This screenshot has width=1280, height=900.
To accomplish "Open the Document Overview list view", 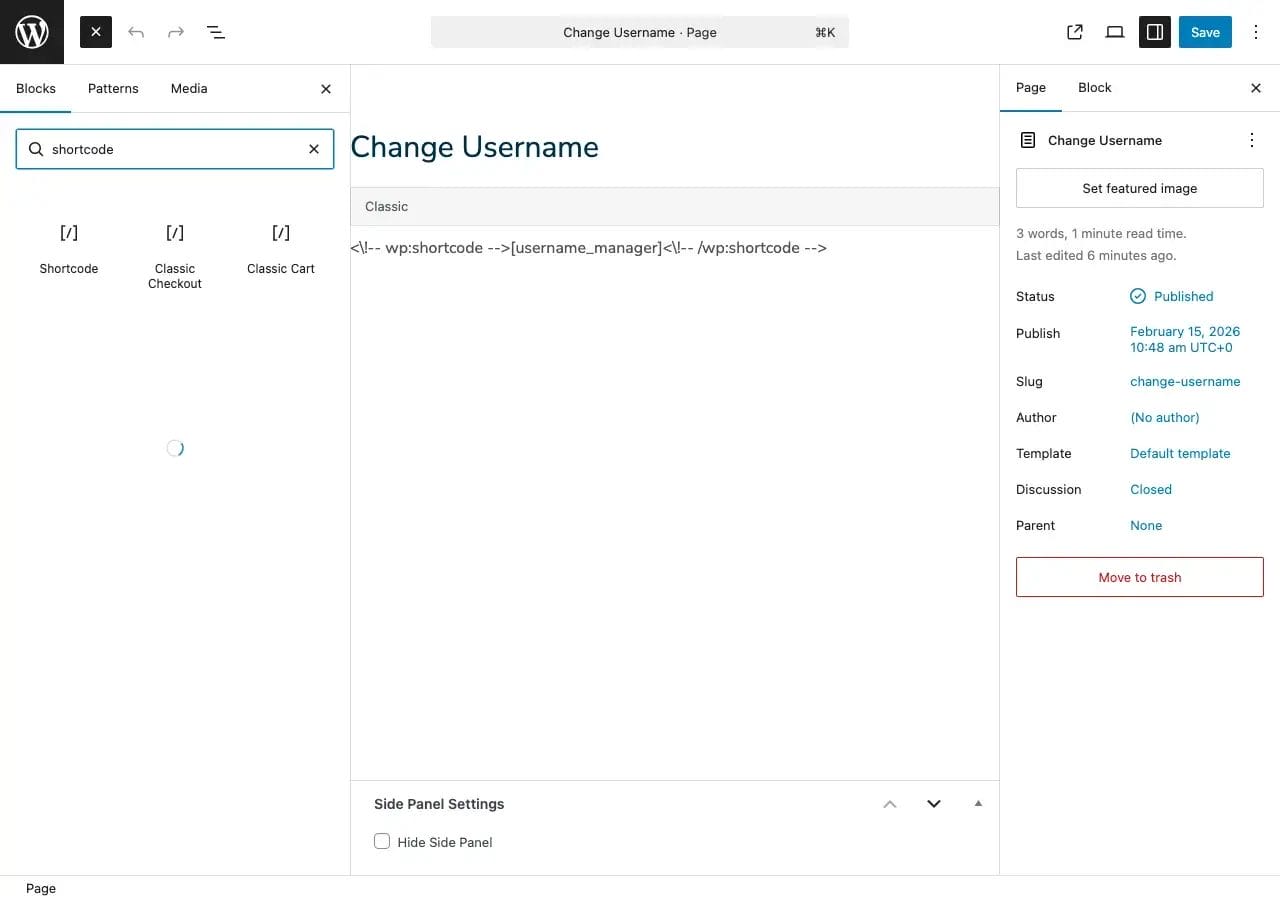I will tap(216, 32).
